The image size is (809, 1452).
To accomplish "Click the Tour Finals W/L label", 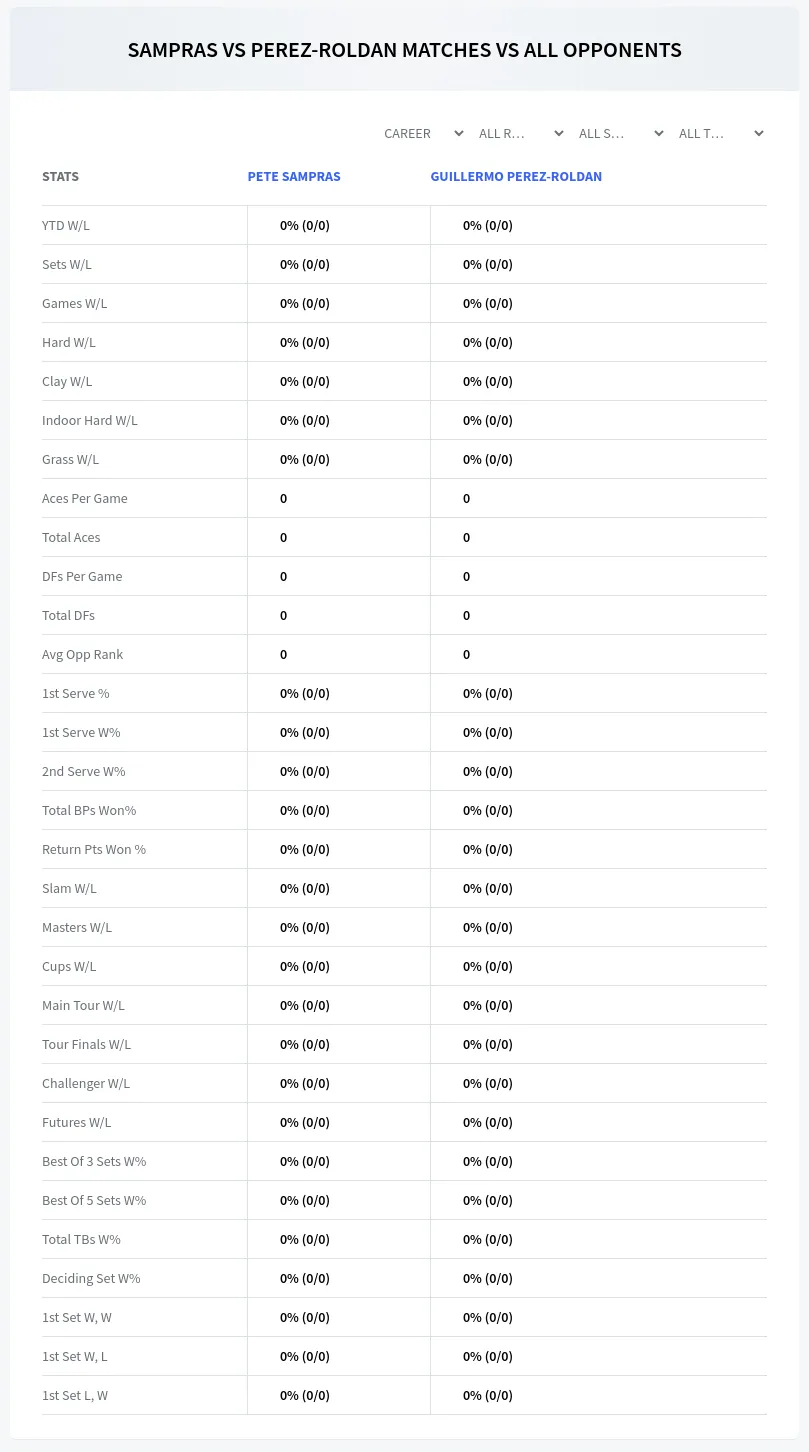I will [x=86, y=1044].
